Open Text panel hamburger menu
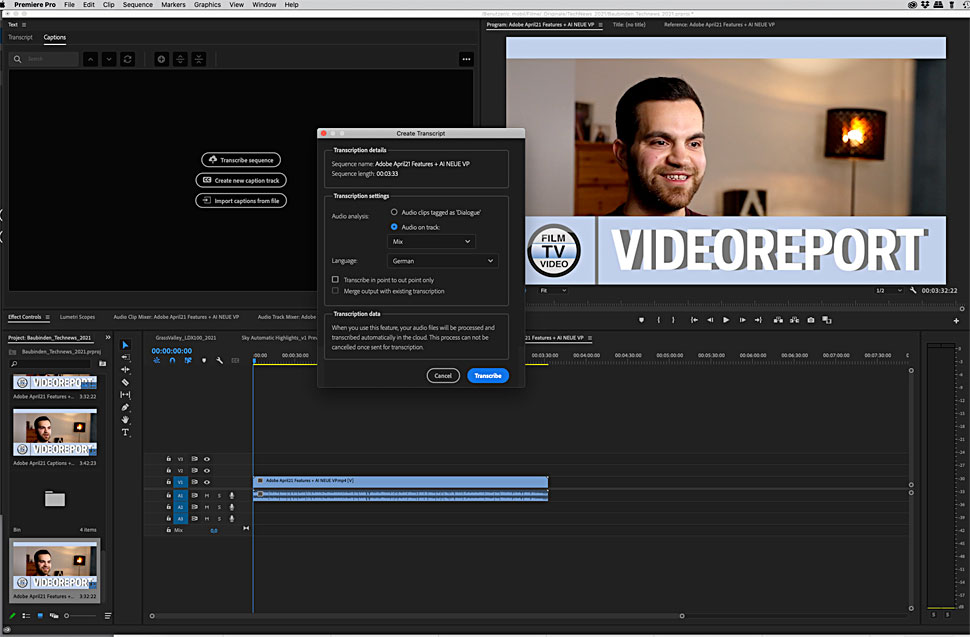The width and height of the screenshot is (970, 637). tap(24, 25)
